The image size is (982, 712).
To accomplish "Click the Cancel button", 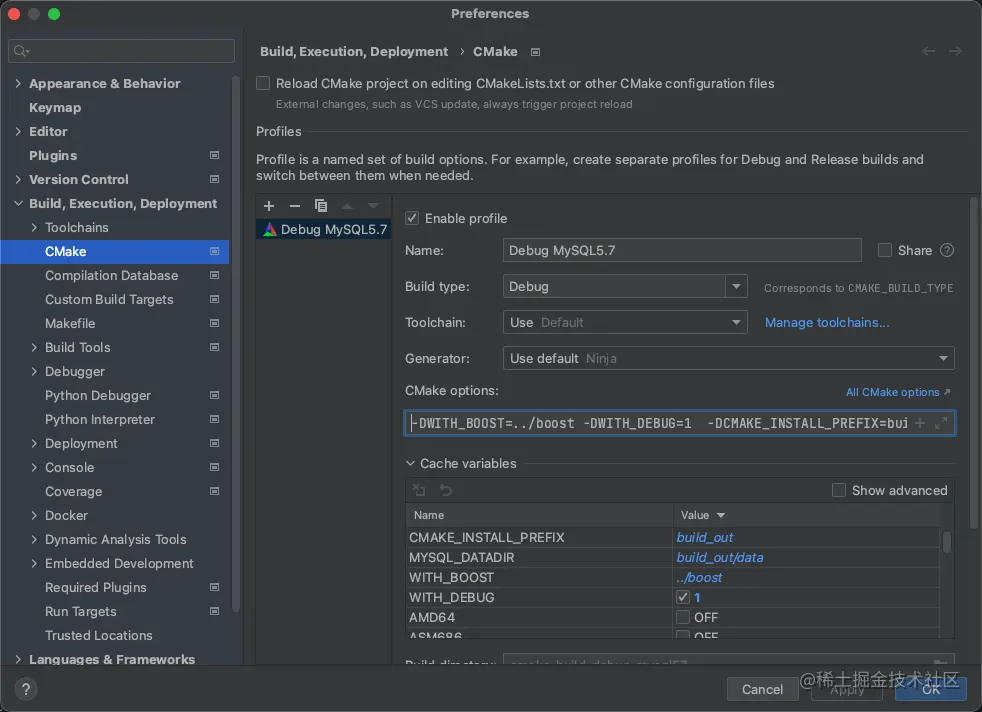I will click(762, 689).
